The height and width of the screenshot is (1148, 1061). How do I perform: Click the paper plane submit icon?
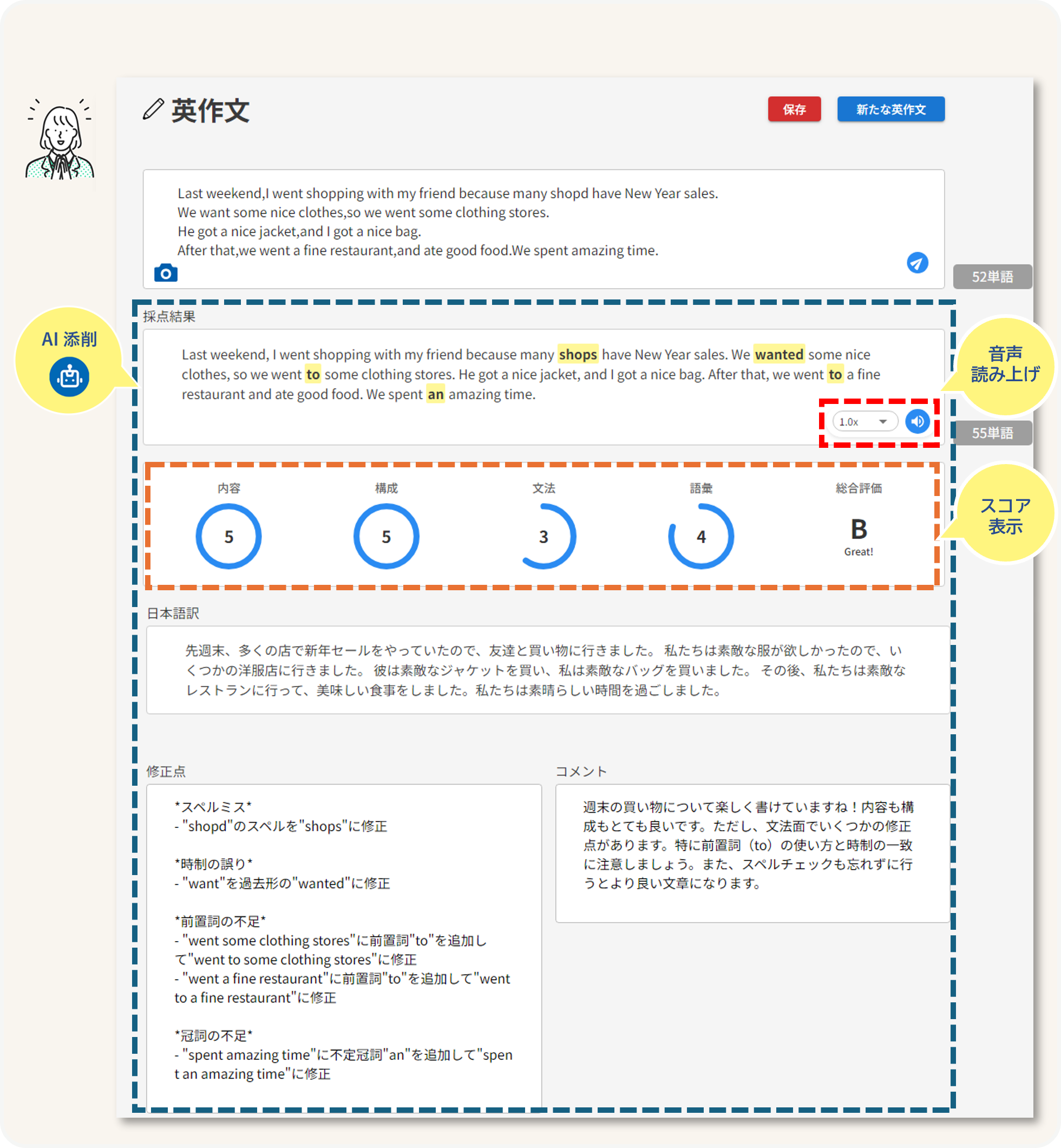pyautogui.click(x=917, y=263)
